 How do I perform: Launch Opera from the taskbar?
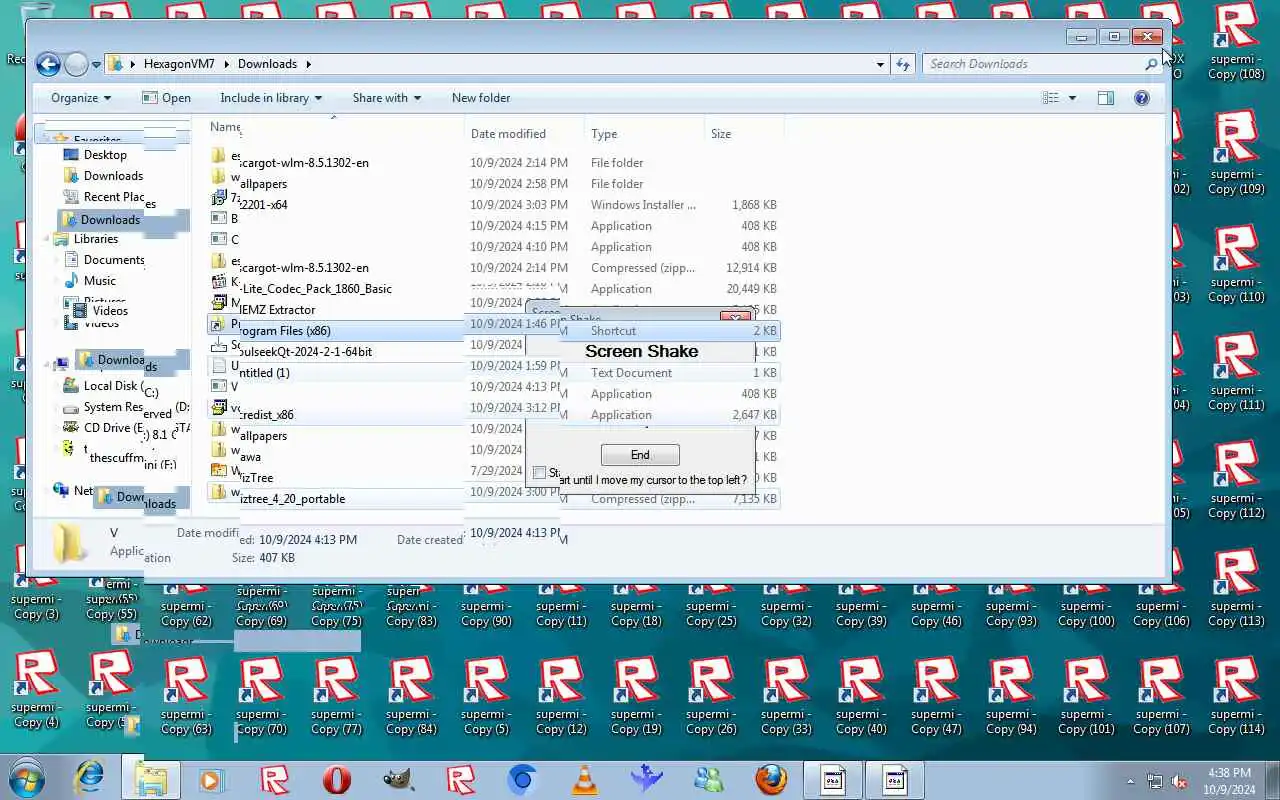point(336,779)
